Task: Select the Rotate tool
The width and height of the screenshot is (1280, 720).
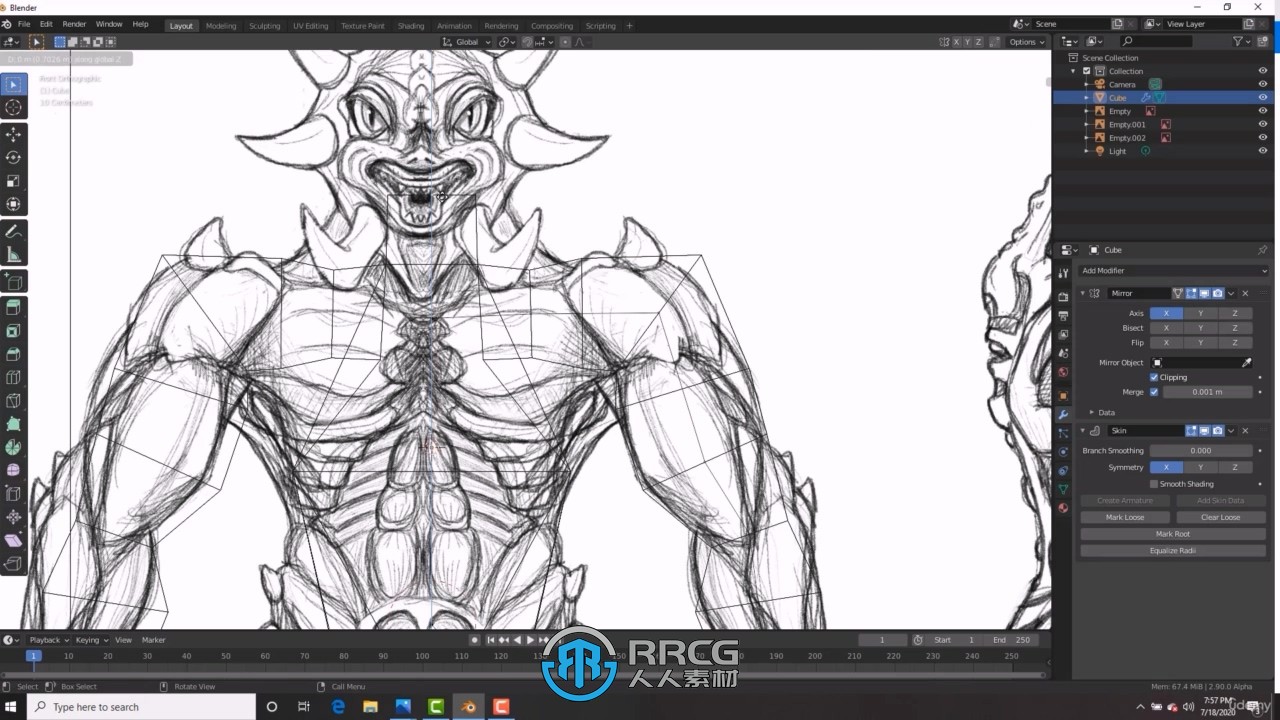Action: point(13,158)
